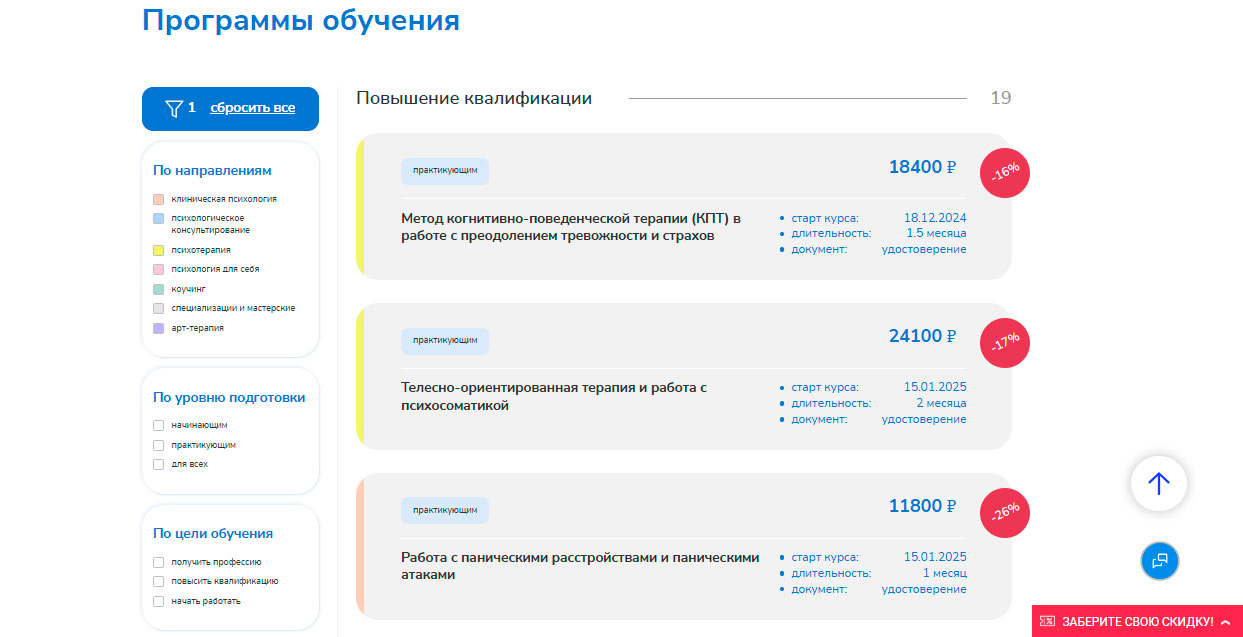Select the психотерапия yellow filter swatch

click(158, 250)
